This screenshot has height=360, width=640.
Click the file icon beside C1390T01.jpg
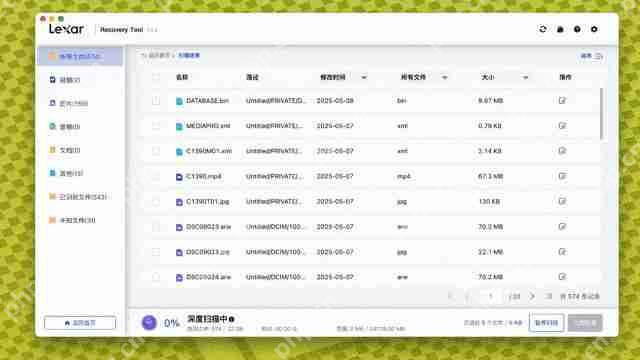point(179,202)
